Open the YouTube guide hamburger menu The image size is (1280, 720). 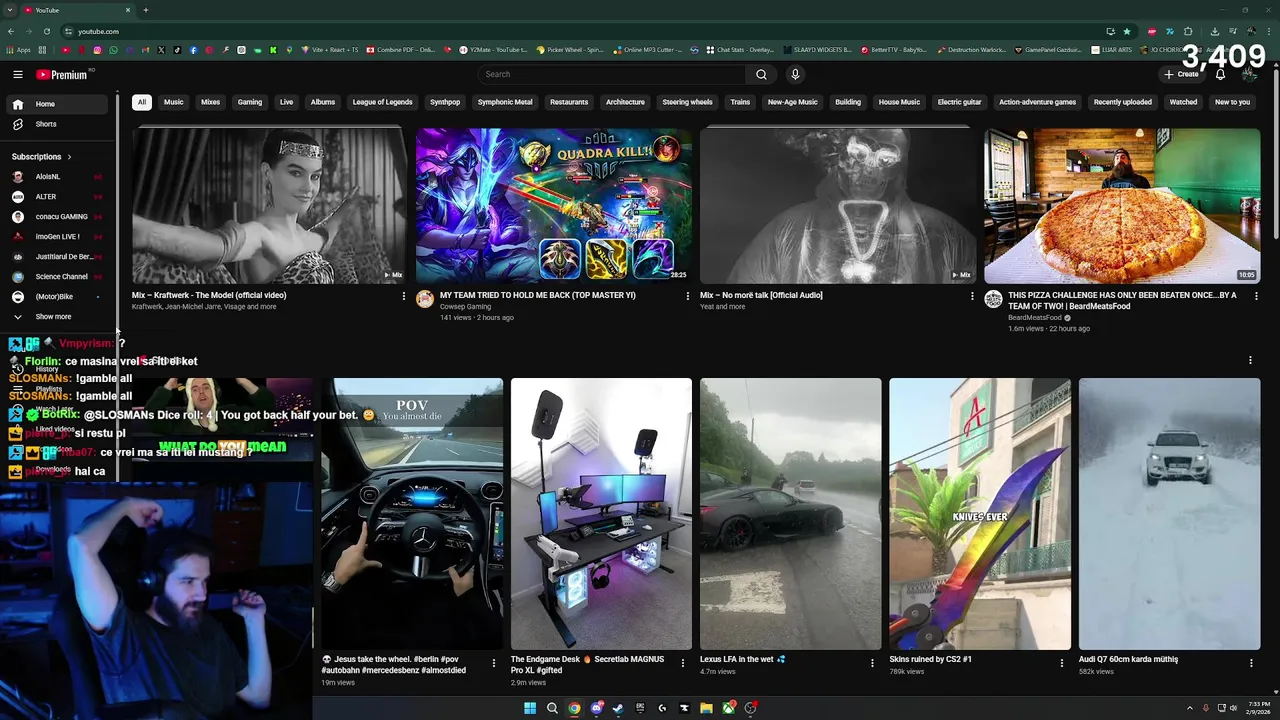point(18,74)
